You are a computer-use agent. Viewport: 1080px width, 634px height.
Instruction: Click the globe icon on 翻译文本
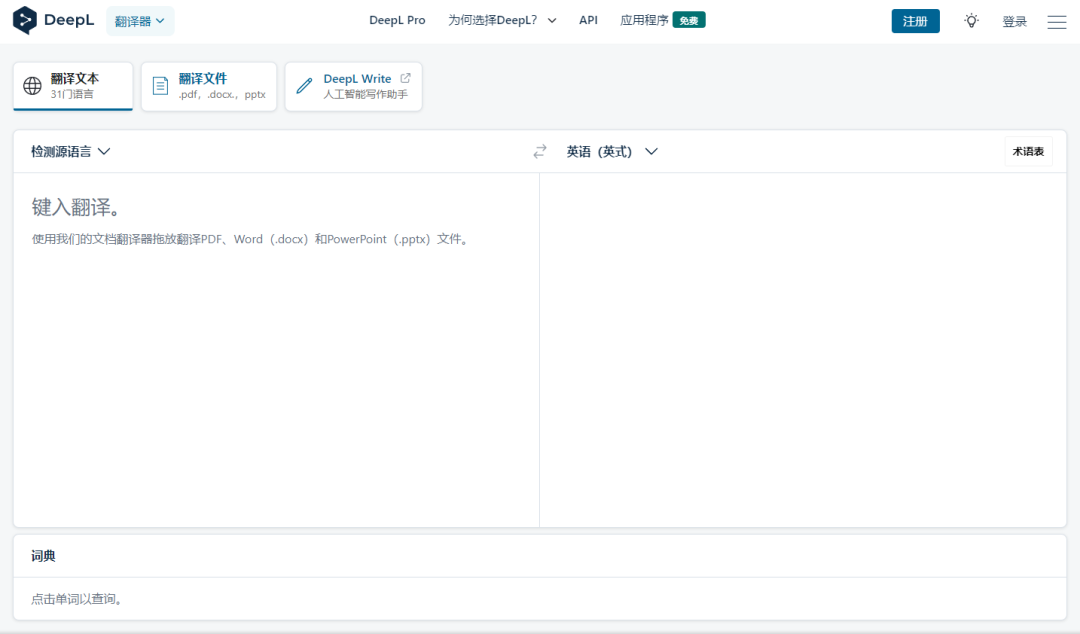[32, 86]
